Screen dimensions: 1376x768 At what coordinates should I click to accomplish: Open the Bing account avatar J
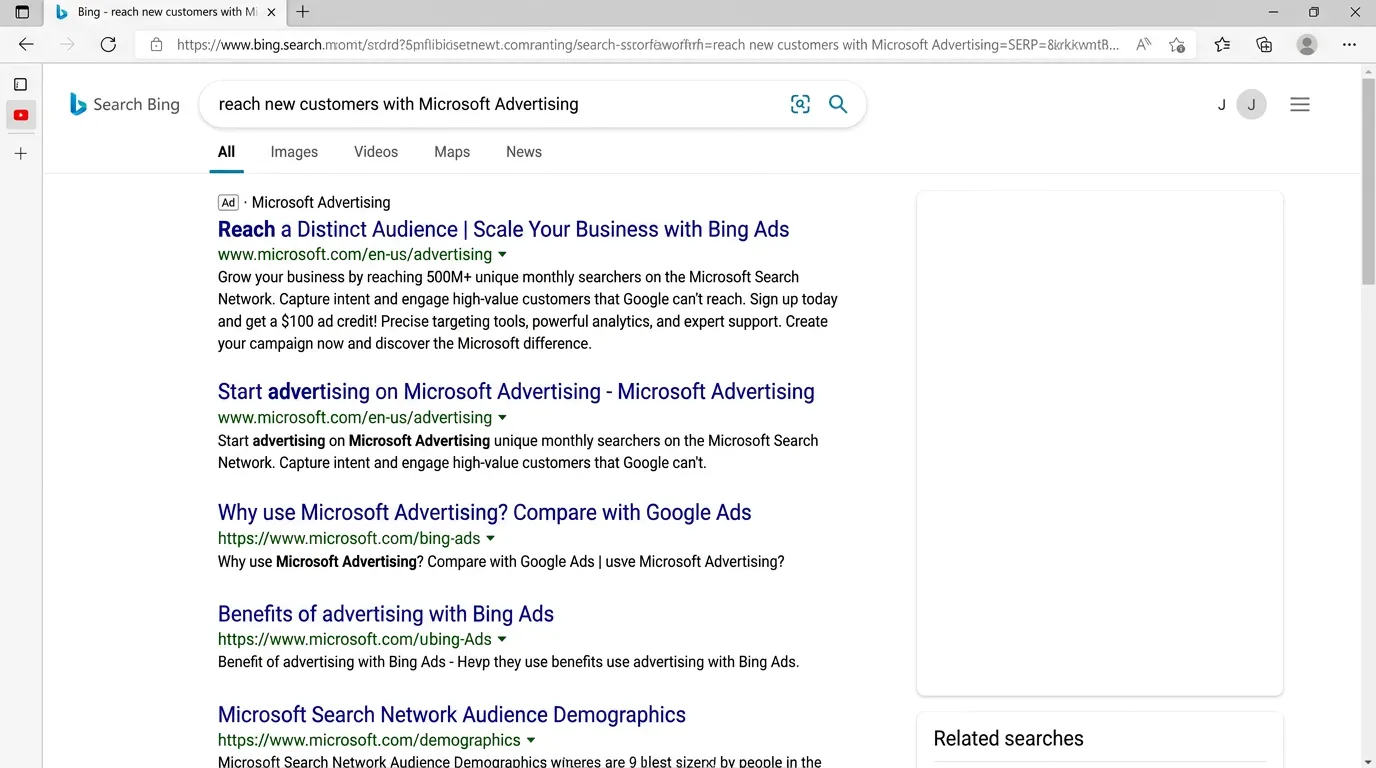(x=1251, y=104)
